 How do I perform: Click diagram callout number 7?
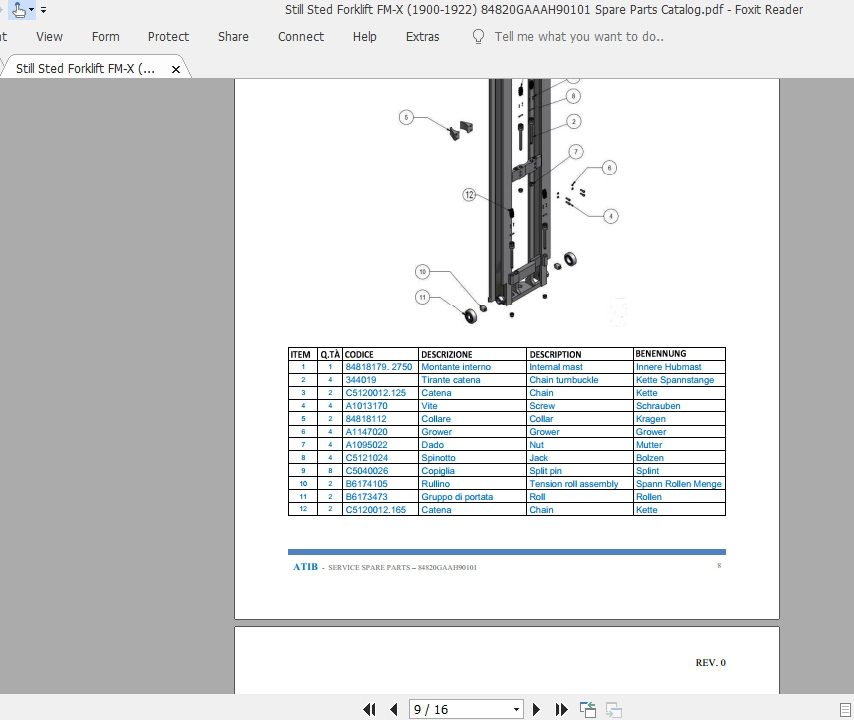(576, 151)
